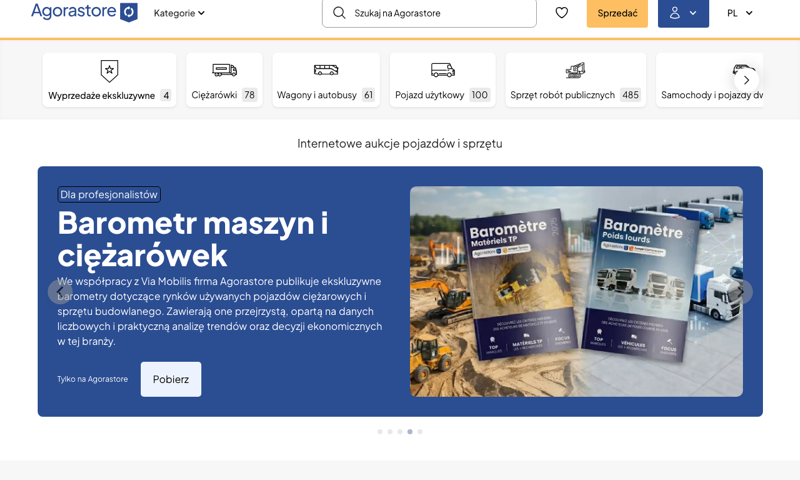Click 'Tylko na Agorastore' text
The height and width of the screenshot is (480, 800).
[x=92, y=379]
